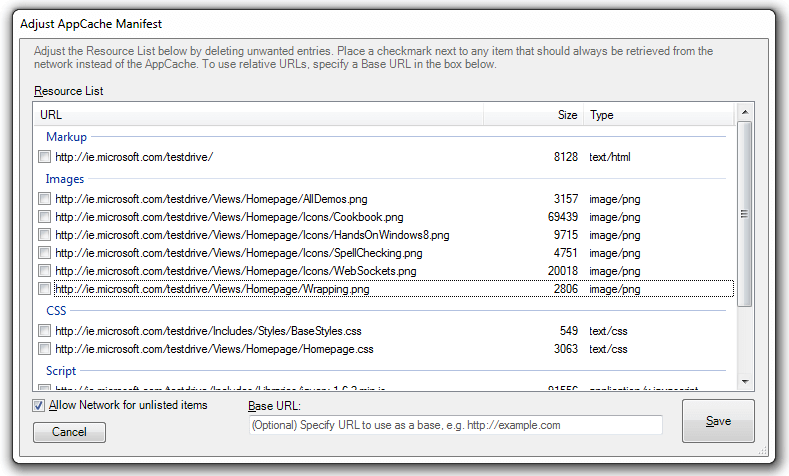Select the AllDemos.png URL row
This screenshot has height=476, width=789.
pyautogui.click(x=211, y=199)
